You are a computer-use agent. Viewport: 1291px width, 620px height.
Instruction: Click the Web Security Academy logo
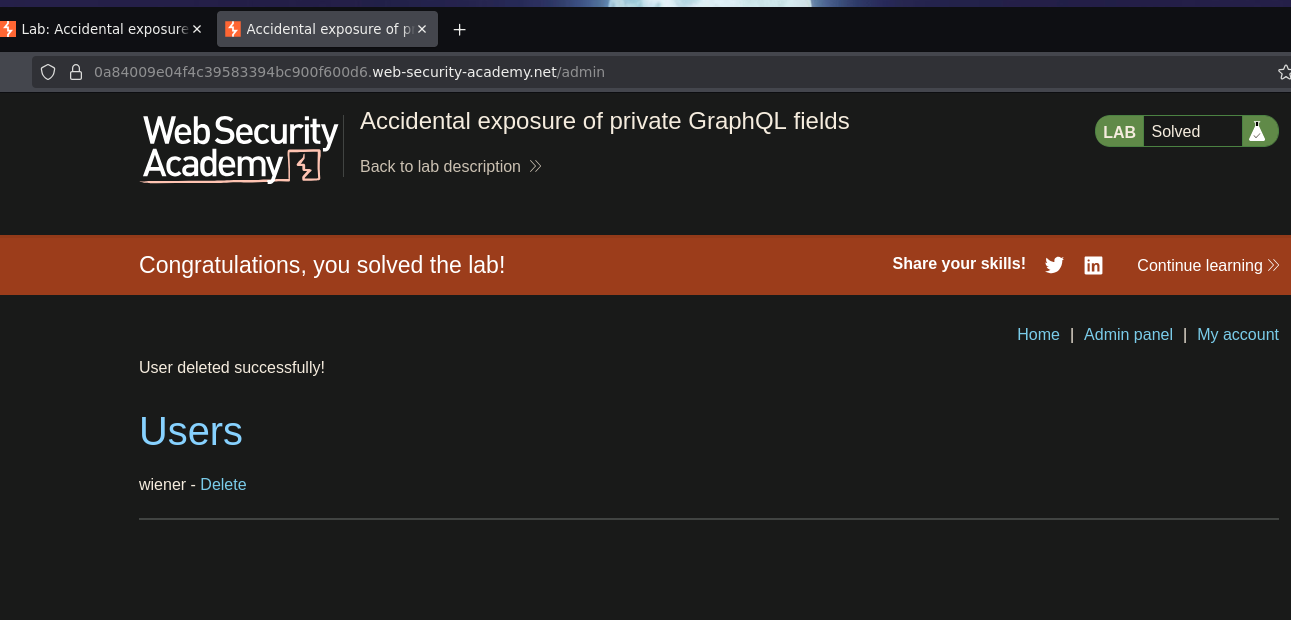240,149
